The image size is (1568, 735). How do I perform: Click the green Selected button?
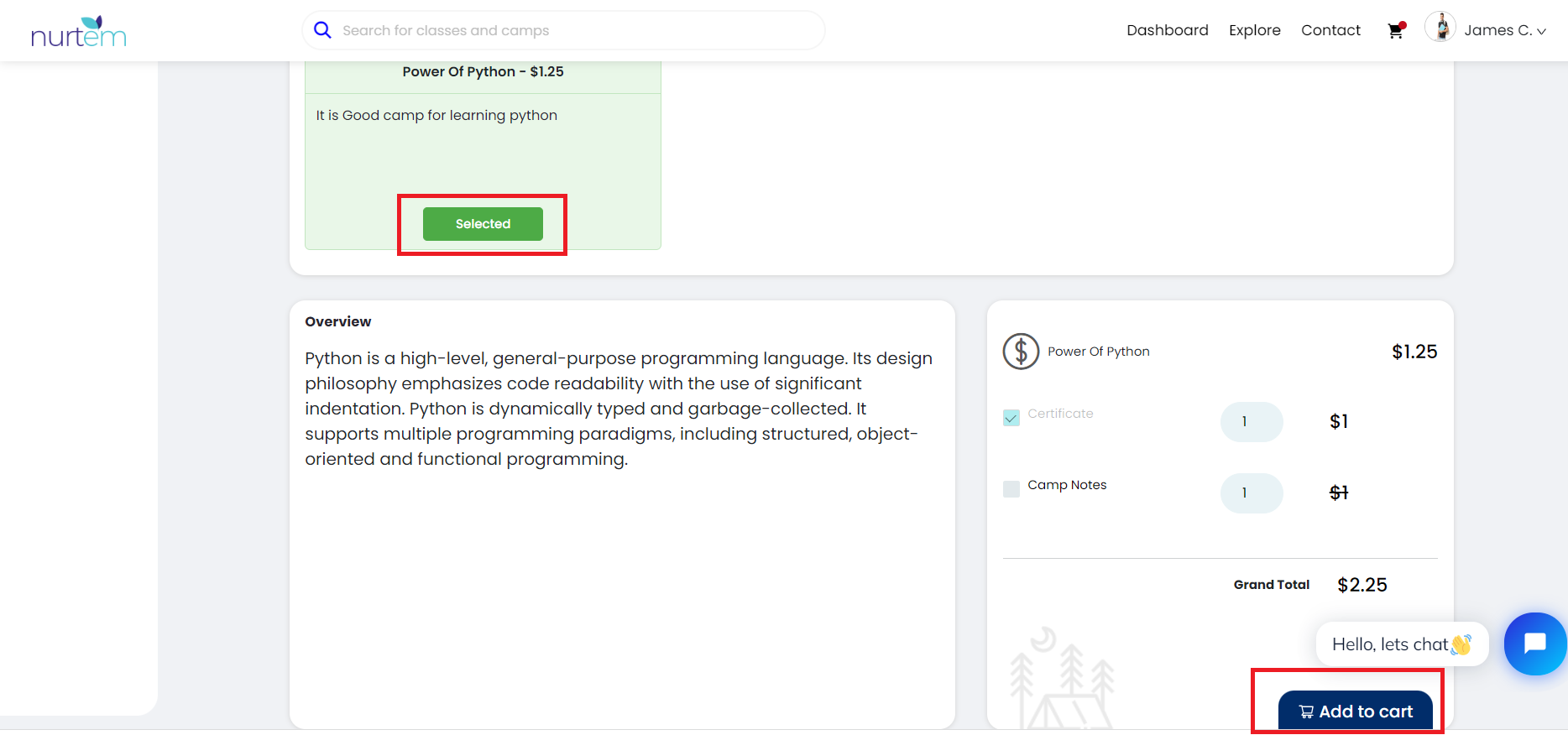[483, 224]
